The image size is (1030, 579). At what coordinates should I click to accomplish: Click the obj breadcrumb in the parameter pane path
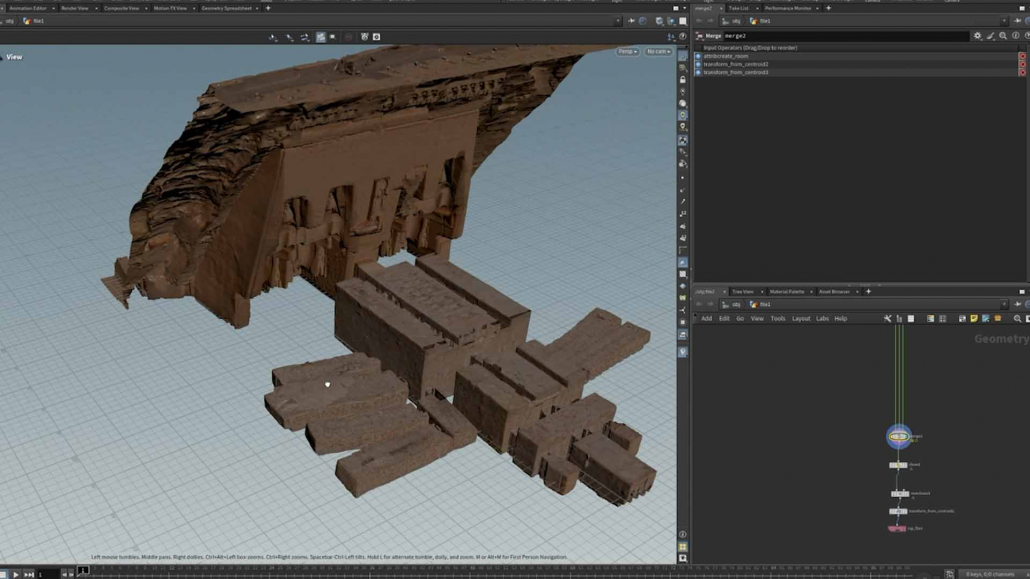(735, 21)
